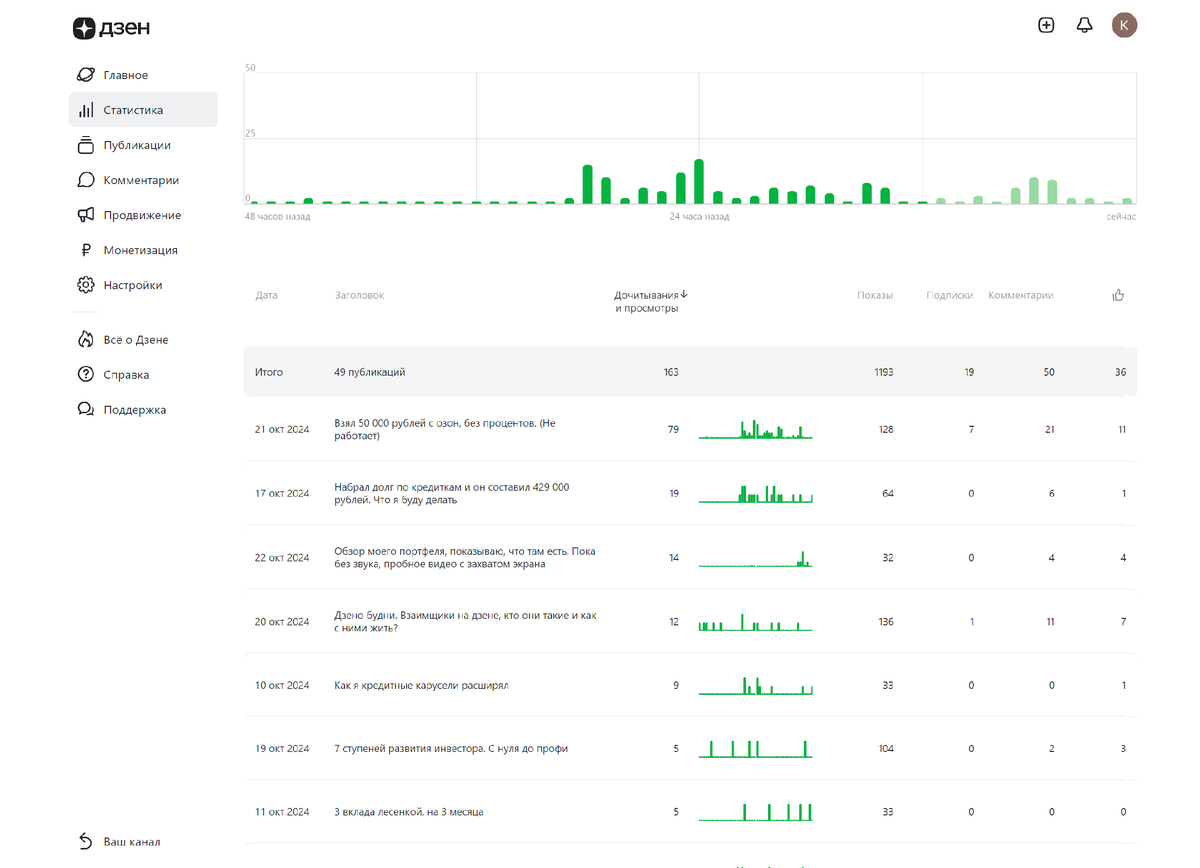Click sparkline chart for "Дзено будни" row
Viewport: 1200px width, 868px height.
[x=756, y=622]
